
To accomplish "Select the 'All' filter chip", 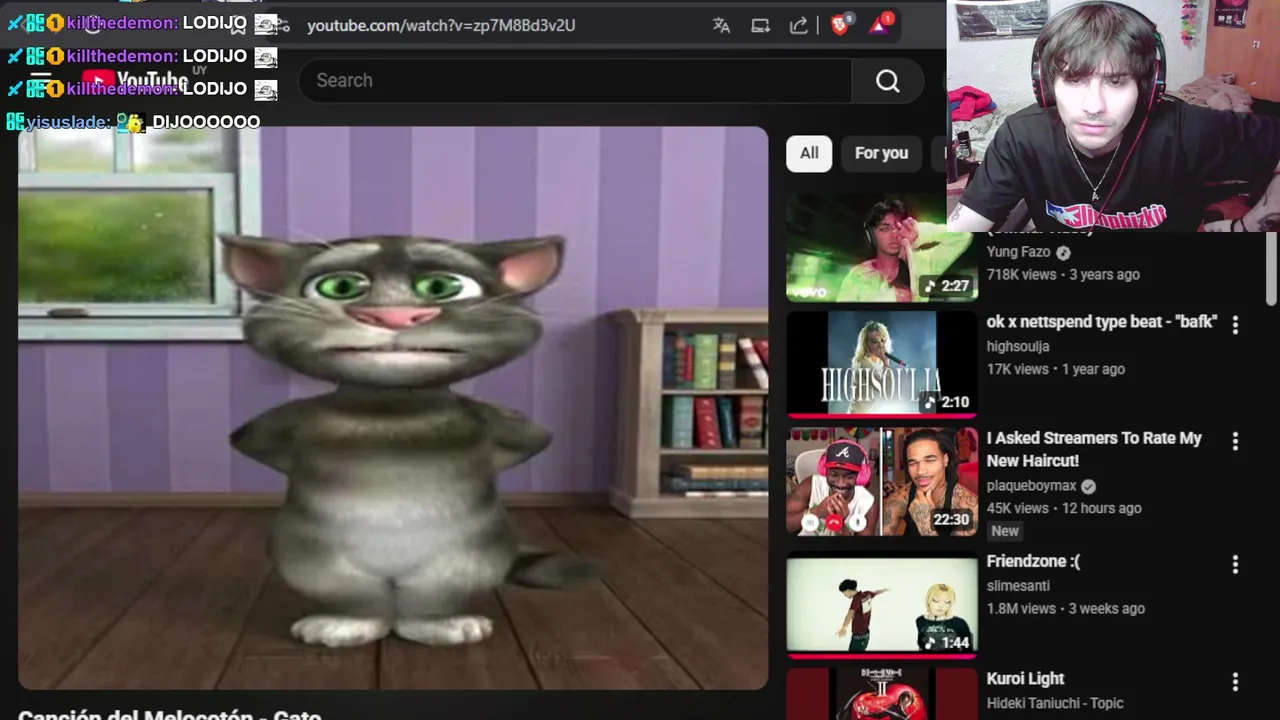I will click(x=809, y=153).
